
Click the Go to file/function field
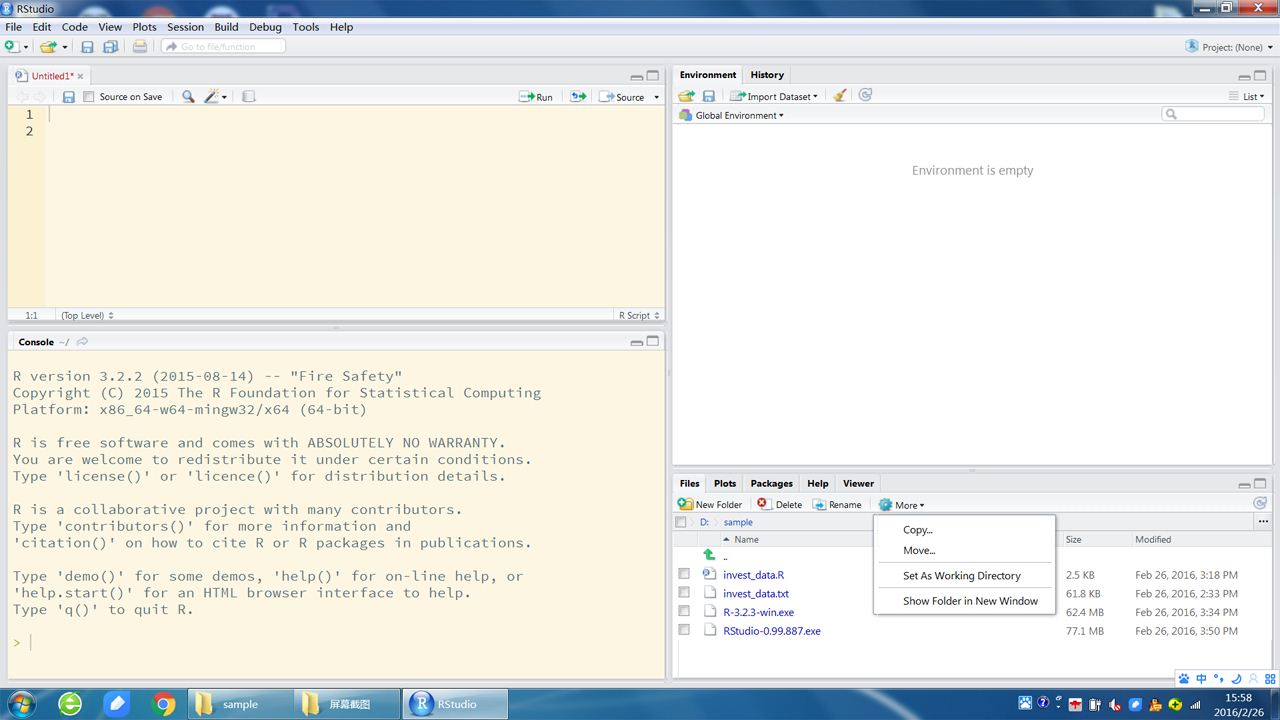click(x=223, y=47)
